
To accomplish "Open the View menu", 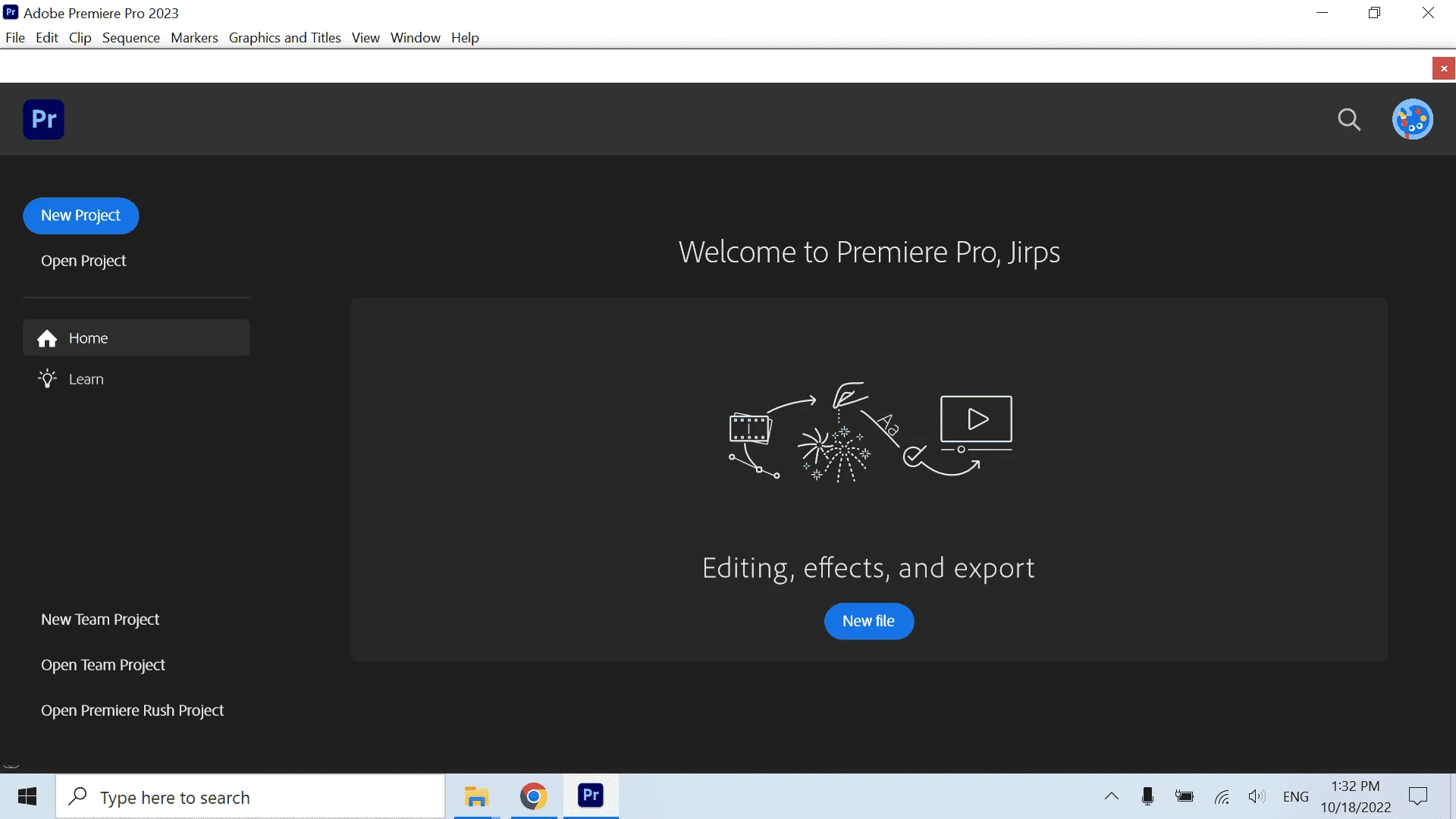I will point(366,38).
